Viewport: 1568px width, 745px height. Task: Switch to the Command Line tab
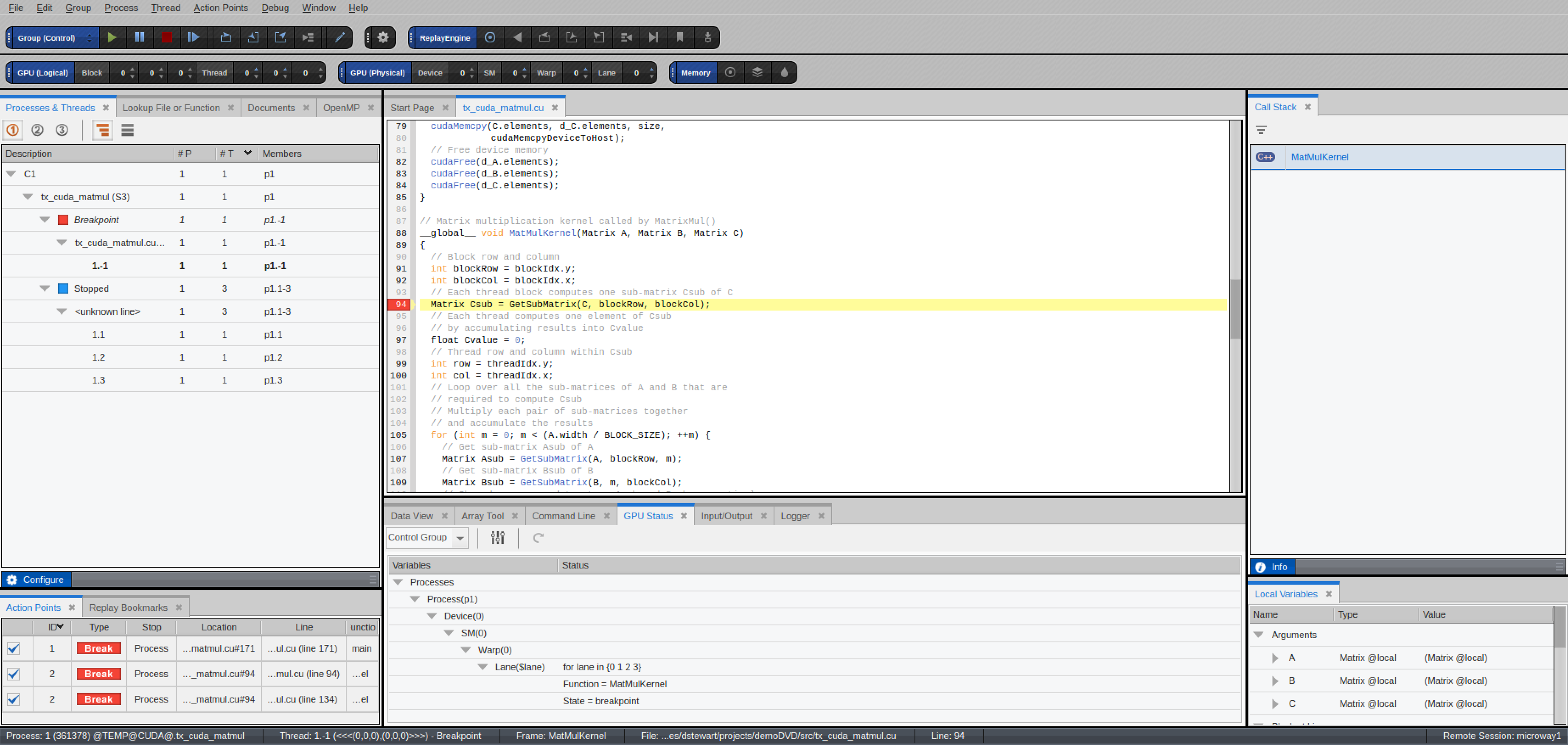pos(564,516)
